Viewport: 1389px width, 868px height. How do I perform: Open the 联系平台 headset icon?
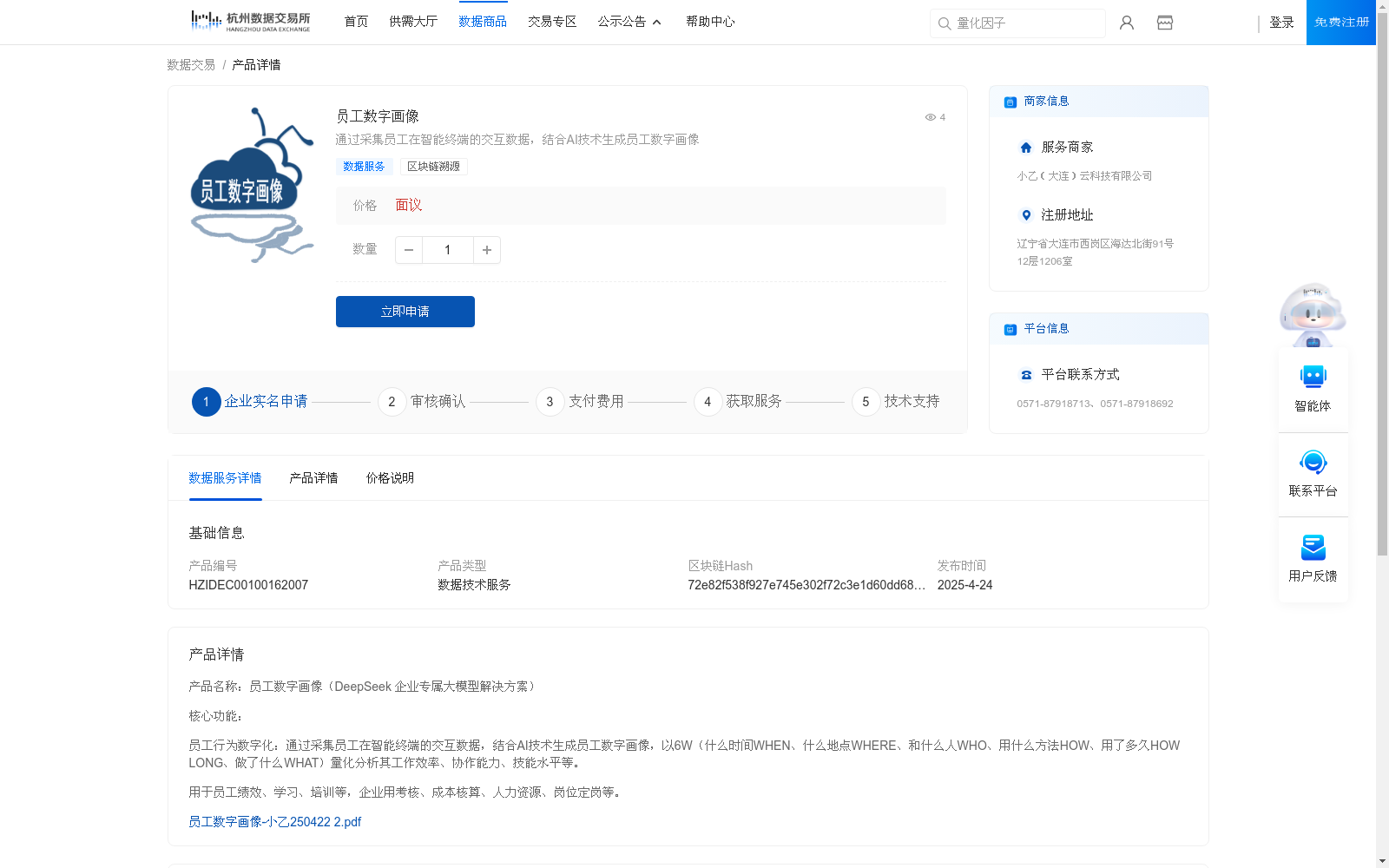(x=1313, y=462)
